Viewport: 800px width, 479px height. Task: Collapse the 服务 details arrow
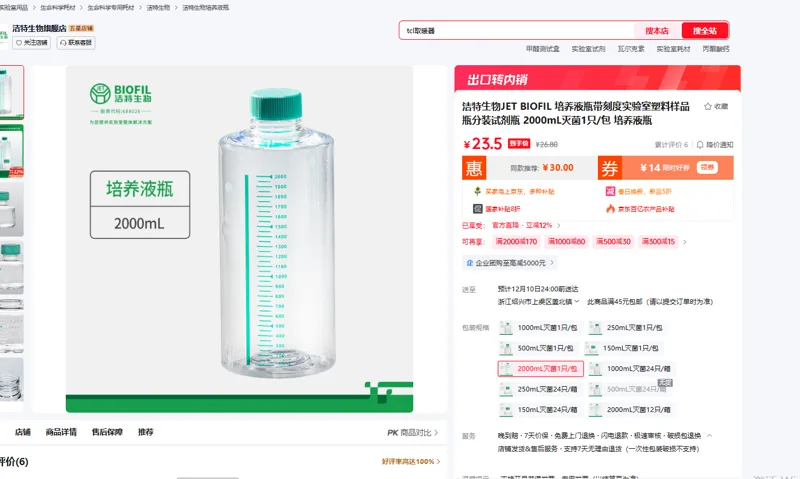coord(709,436)
